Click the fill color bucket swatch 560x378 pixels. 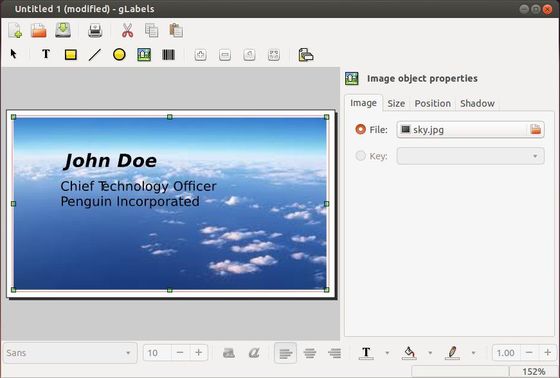coord(409,353)
